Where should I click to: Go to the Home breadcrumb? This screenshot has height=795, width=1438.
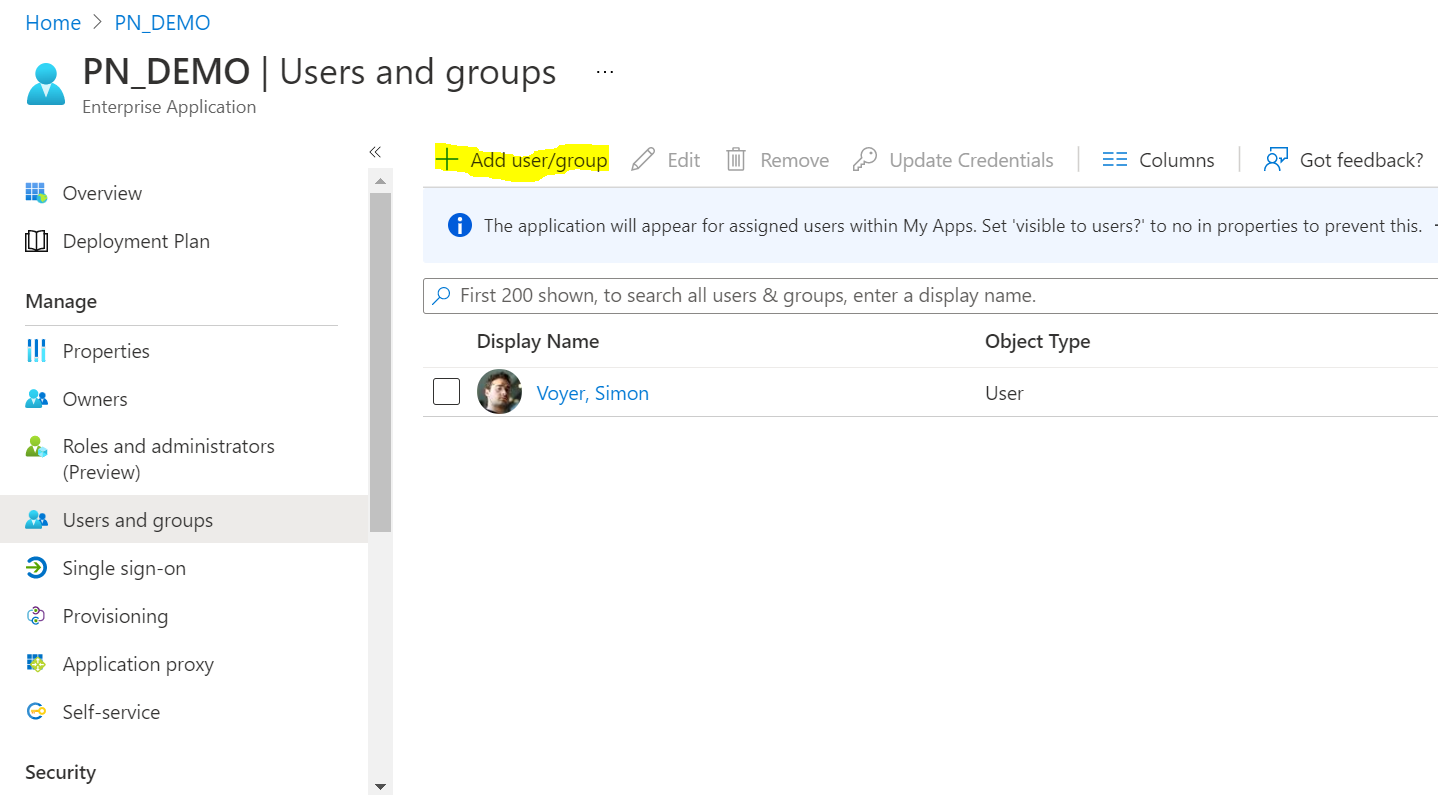pos(53,23)
